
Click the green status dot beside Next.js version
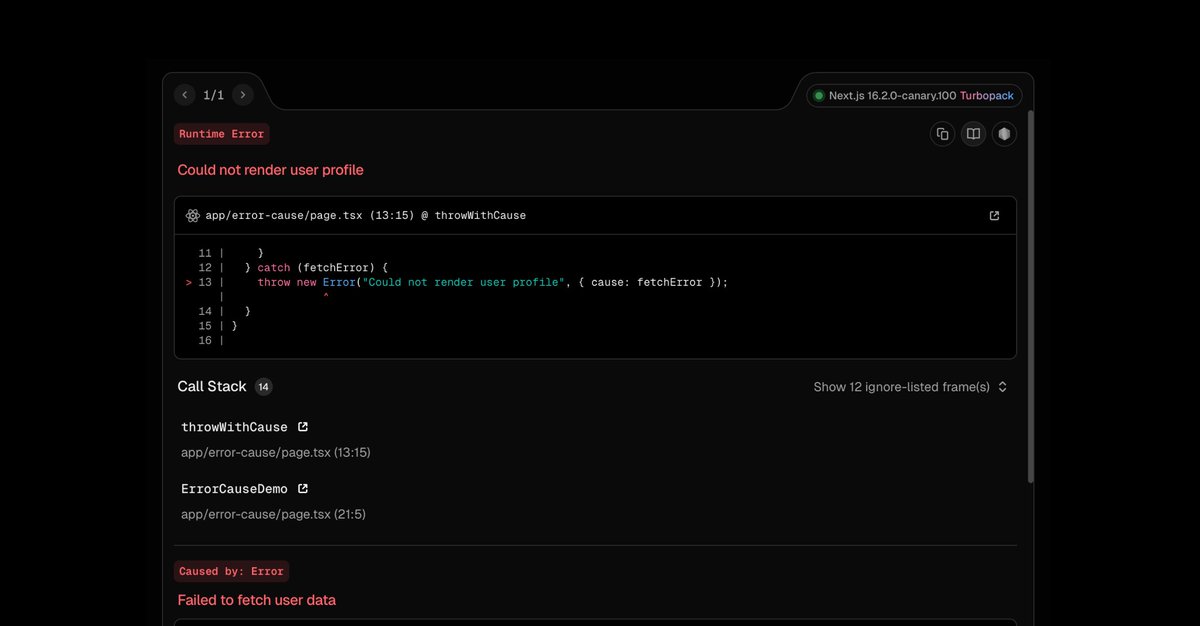click(x=819, y=96)
